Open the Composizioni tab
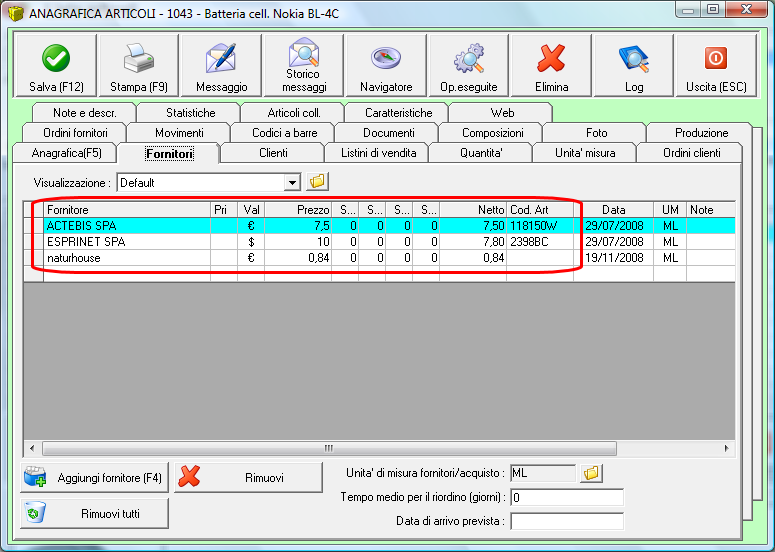Screen dimensions: 775x552 pyautogui.click(x=492, y=133)
